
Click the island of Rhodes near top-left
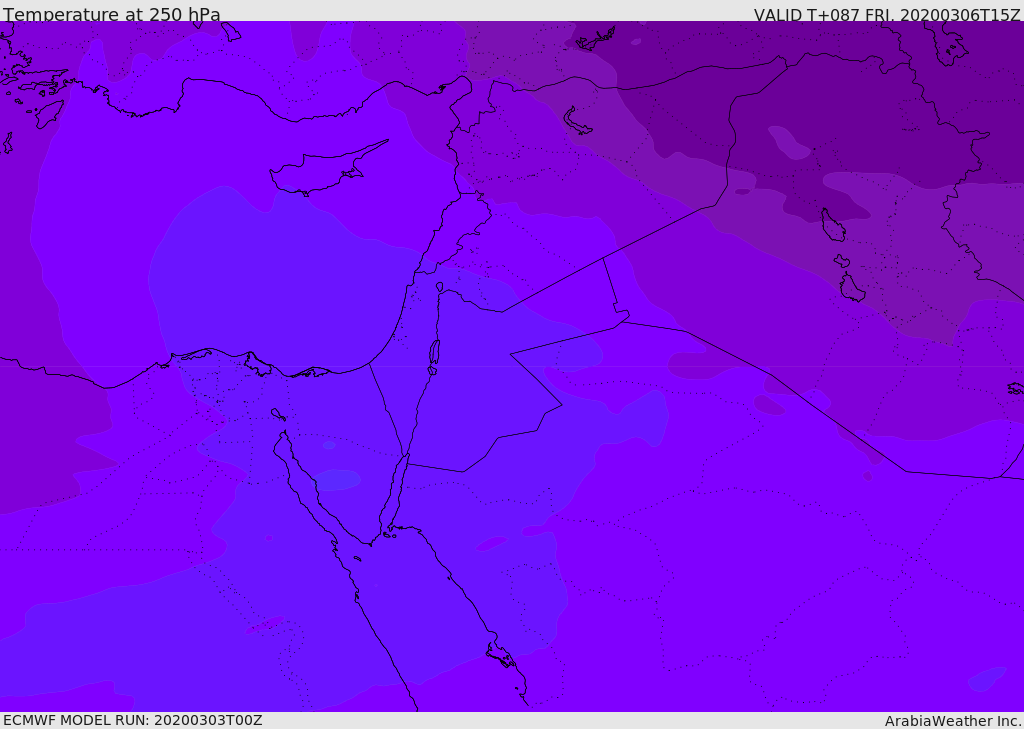(x=48, y=113)
